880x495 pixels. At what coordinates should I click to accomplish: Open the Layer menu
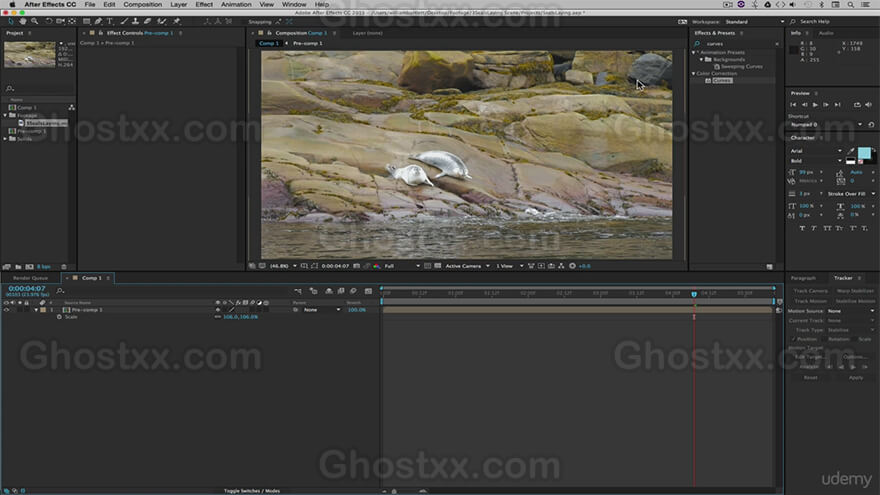178,4
